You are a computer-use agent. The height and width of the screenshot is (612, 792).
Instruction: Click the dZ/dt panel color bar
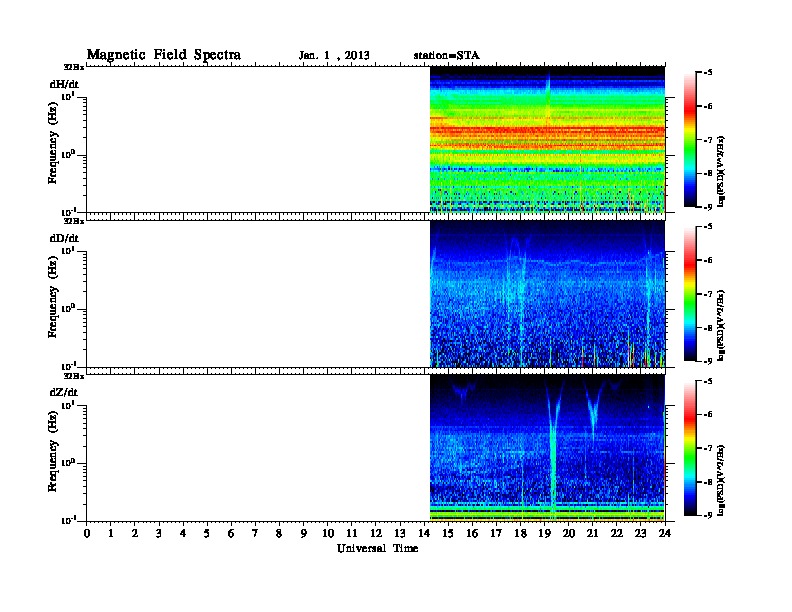click(690, 448)
